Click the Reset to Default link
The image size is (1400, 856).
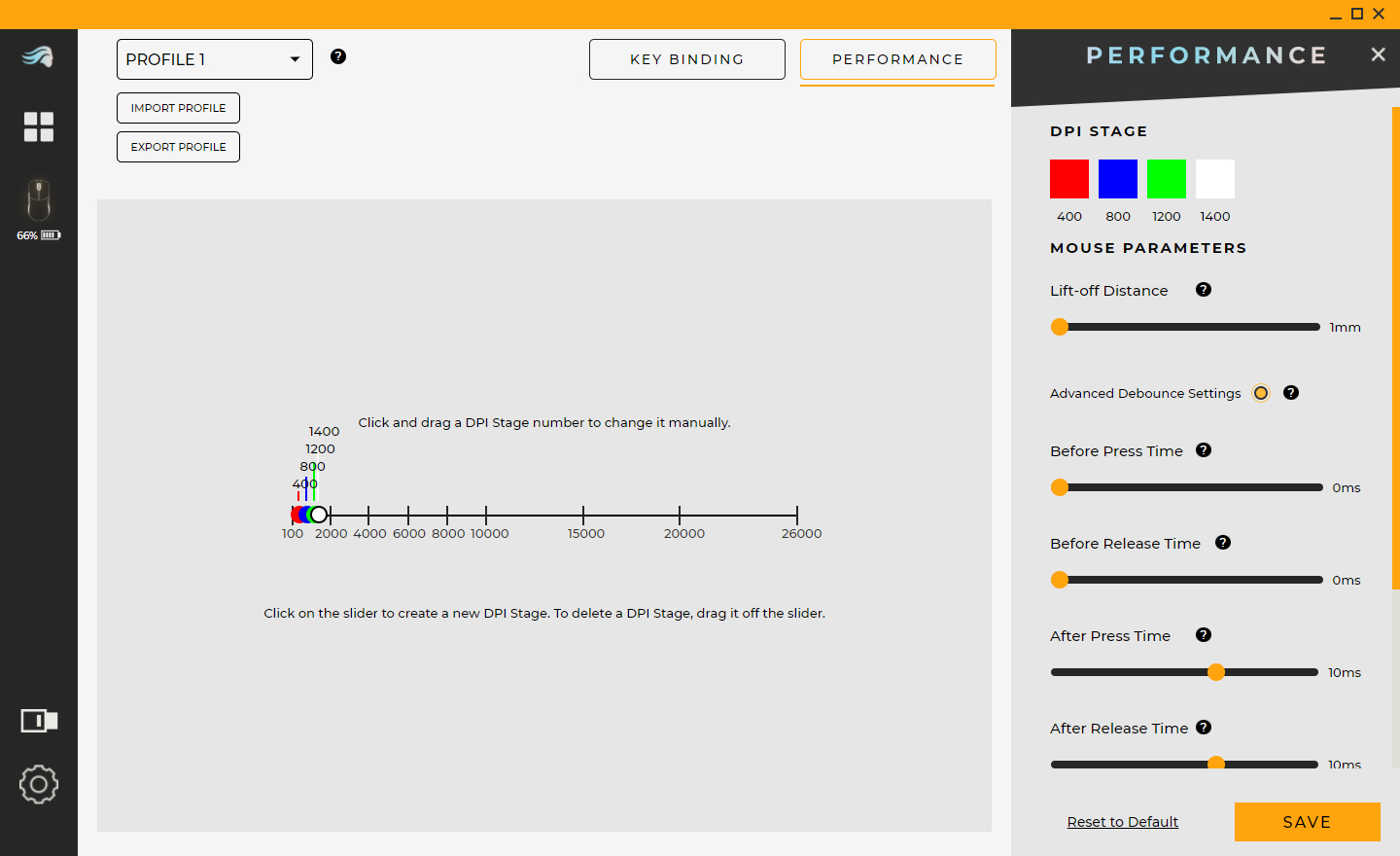pyautogui.click(x=1123, y=822)
